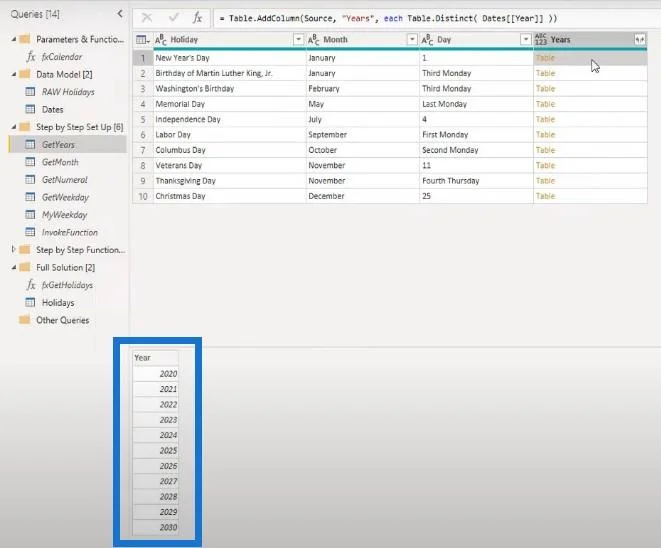Open the InvokeFunction query
661x548 pixels.
click(70, 233)
